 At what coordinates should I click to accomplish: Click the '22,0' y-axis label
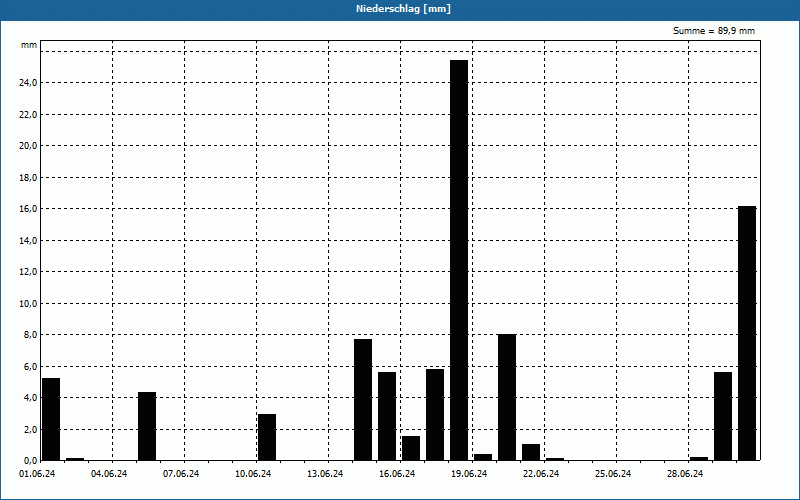[28, 115]
